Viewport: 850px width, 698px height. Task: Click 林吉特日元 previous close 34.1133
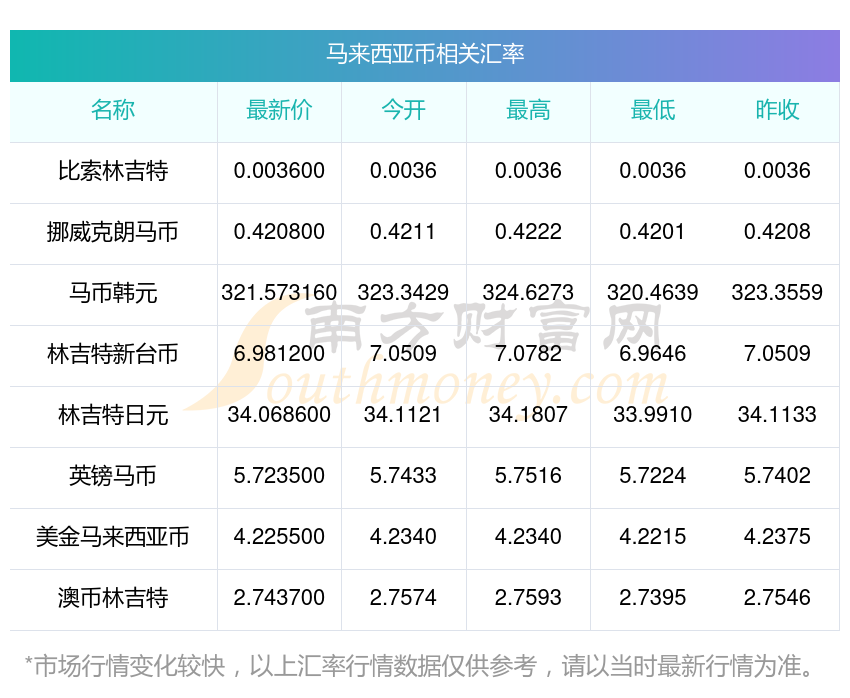pos(777,415)
